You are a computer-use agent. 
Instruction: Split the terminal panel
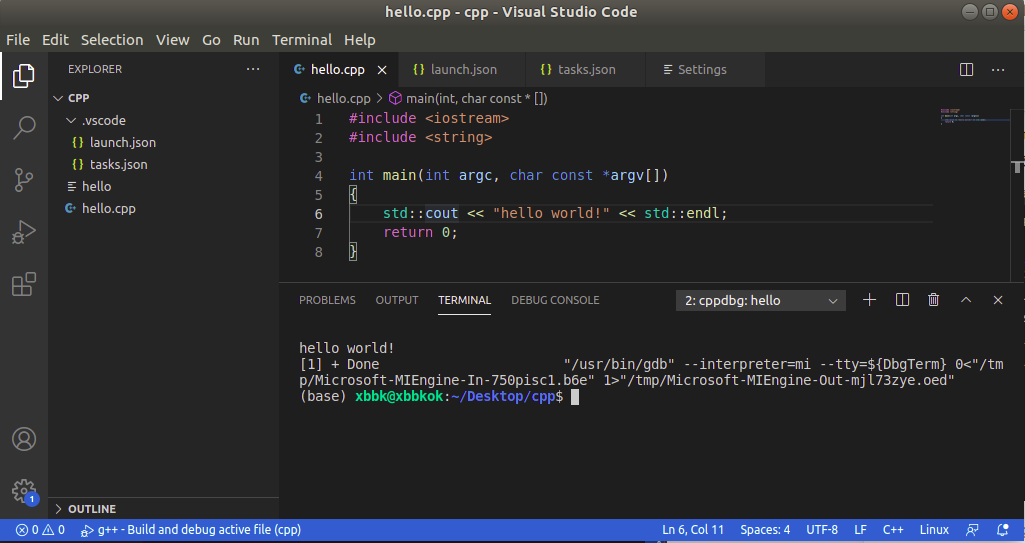[x=902, y=300]
